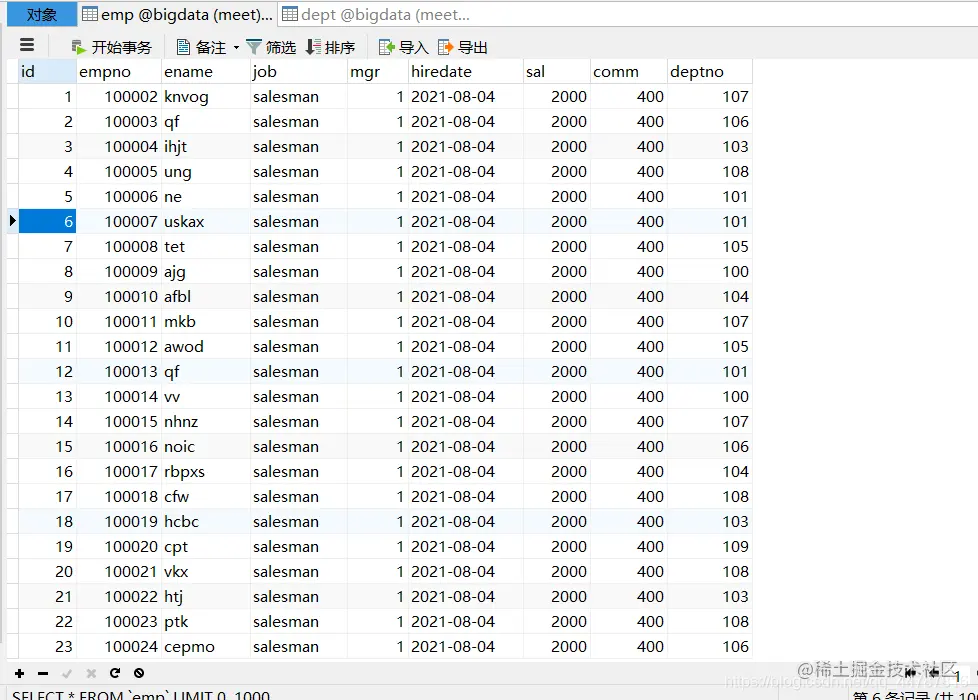Screen dimensions: 978x700
Task: Click the hiredate column header
Action: 465,72
